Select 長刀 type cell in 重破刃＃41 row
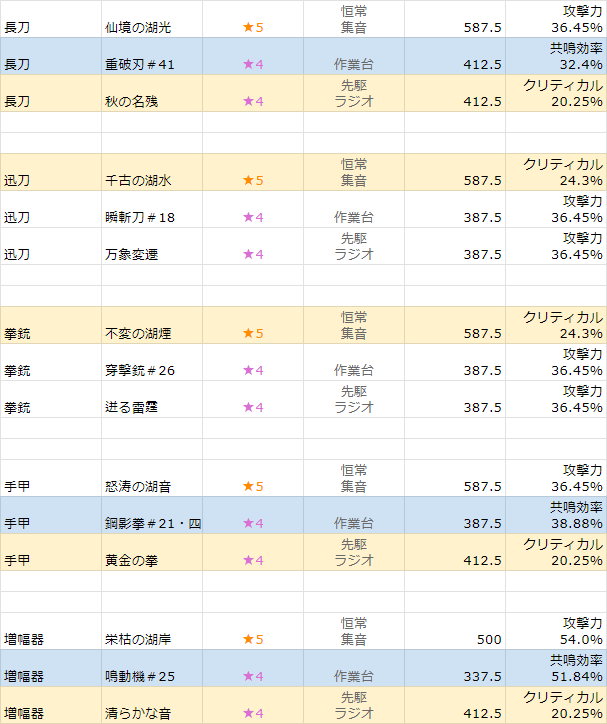This screenshot has width=607, height=724. (x=51, y=56)
